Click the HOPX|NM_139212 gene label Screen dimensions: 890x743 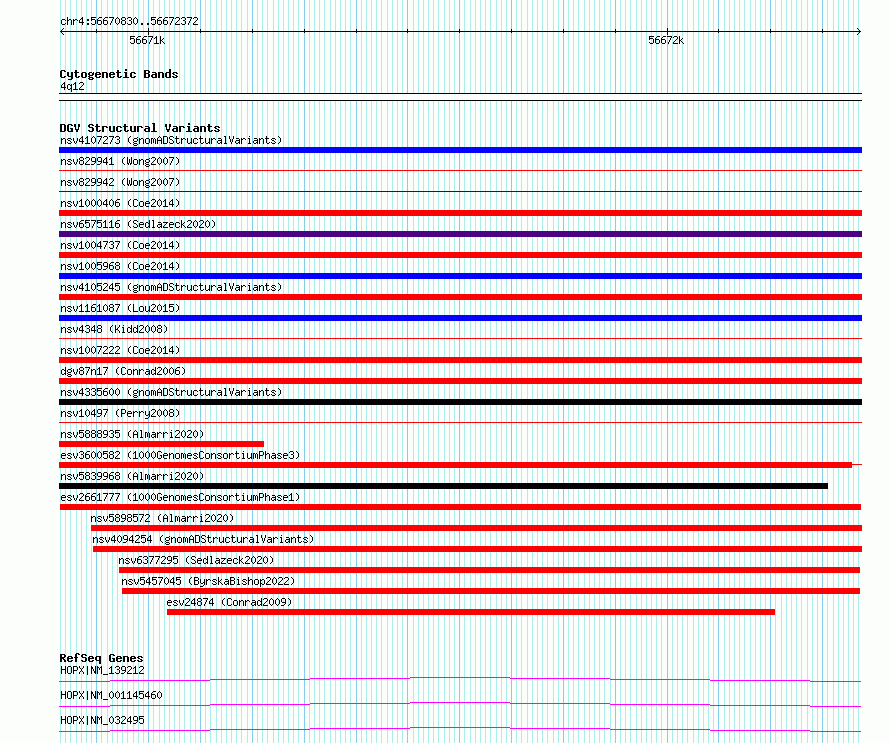(102, 670)
